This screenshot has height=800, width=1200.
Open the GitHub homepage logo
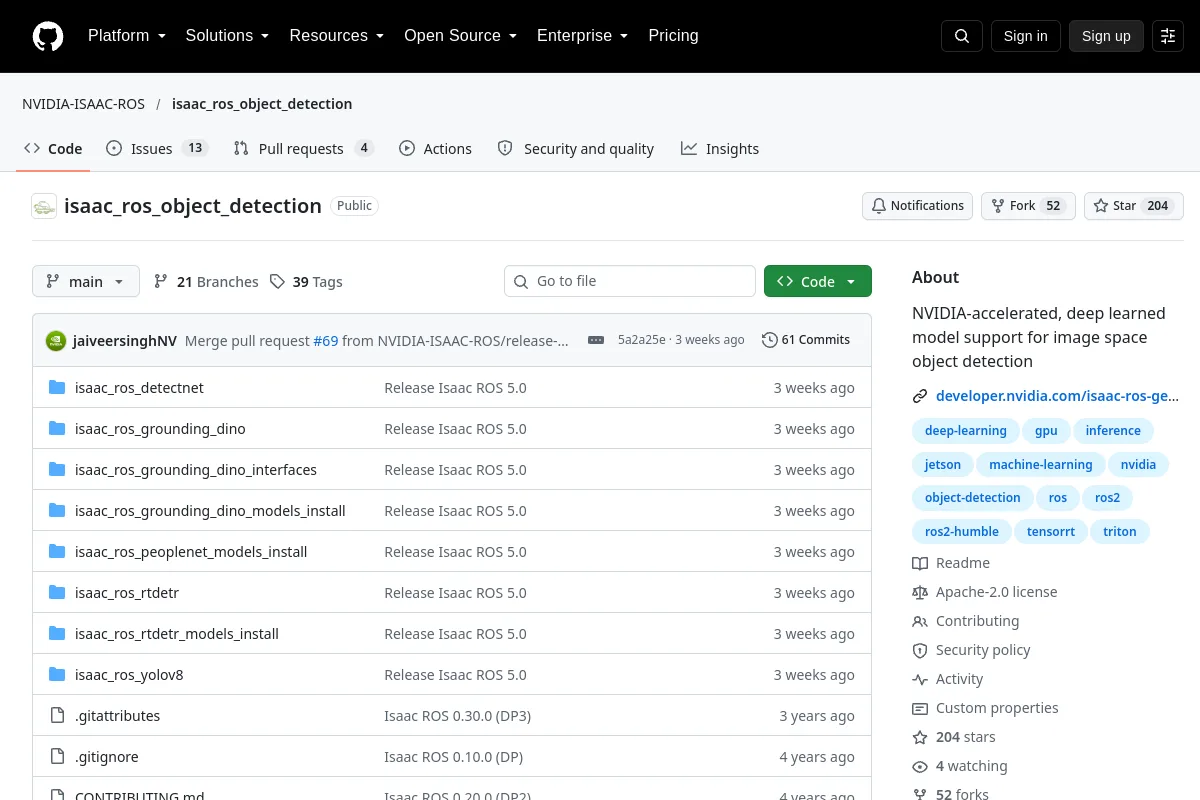pyautogui.click(x=48, y=36)
